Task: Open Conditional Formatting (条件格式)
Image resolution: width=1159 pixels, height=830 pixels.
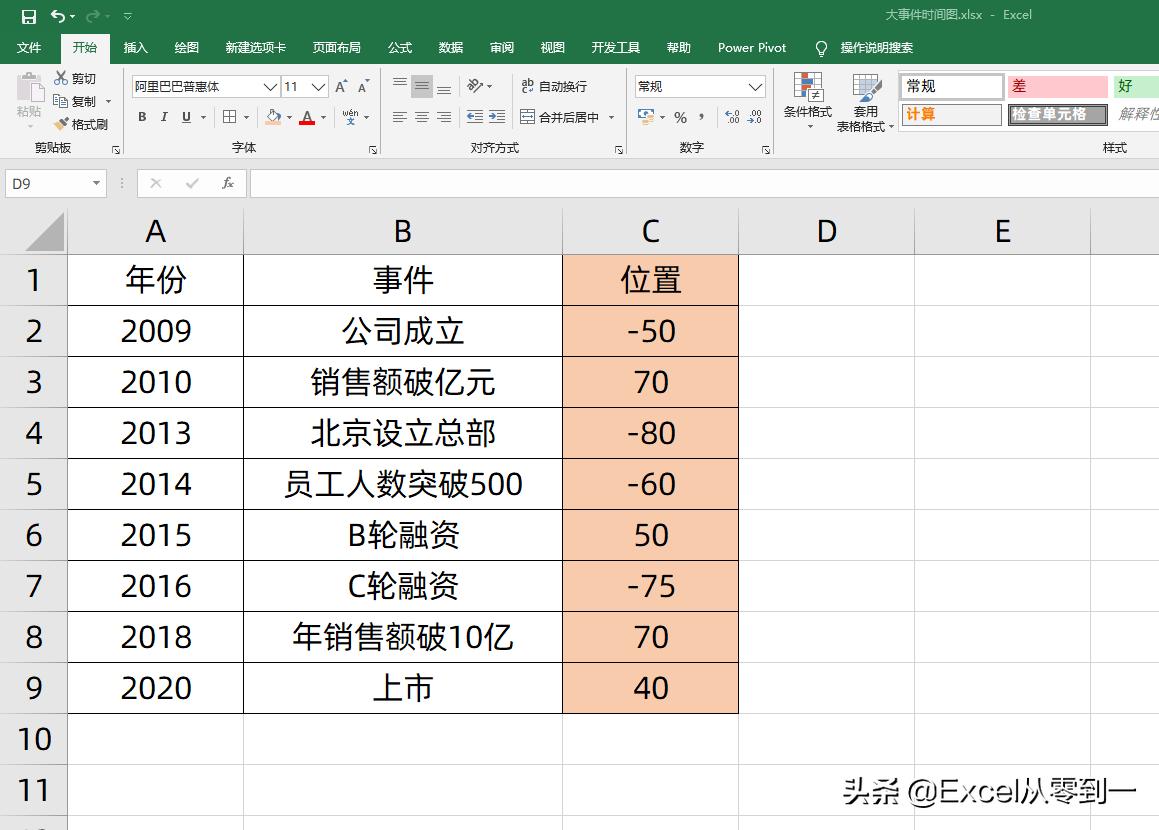Action: 807,100
